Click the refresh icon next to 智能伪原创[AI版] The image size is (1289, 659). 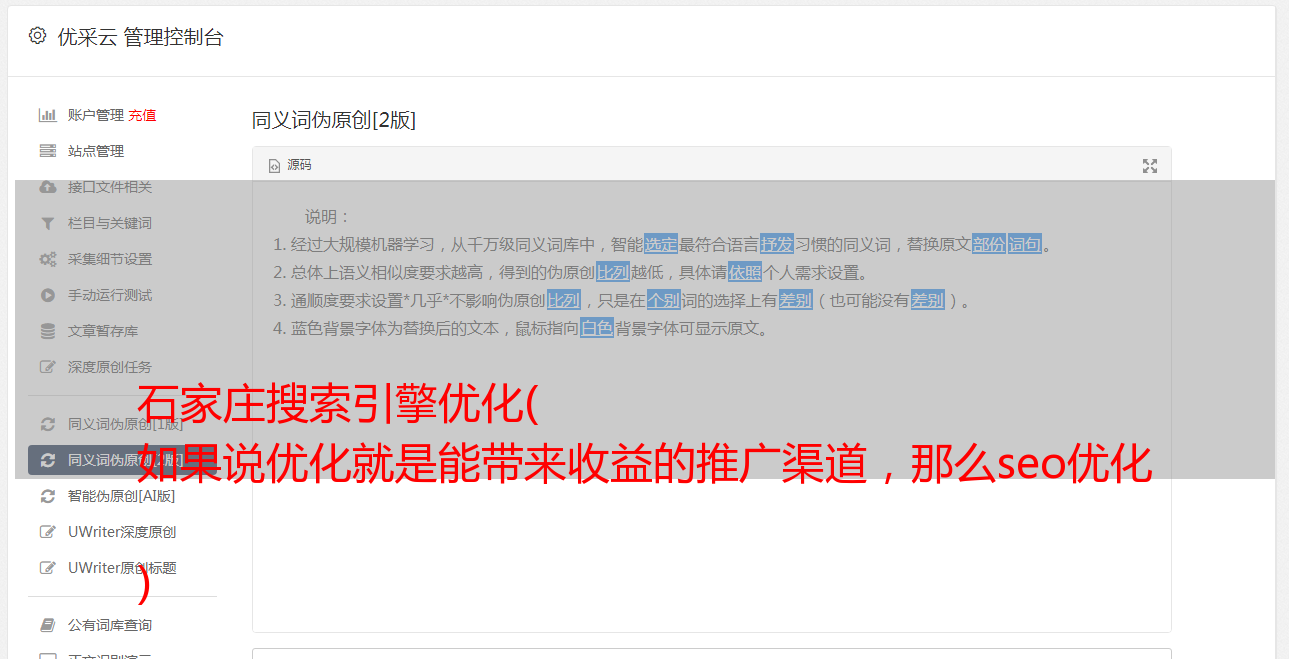click(47, 496)
